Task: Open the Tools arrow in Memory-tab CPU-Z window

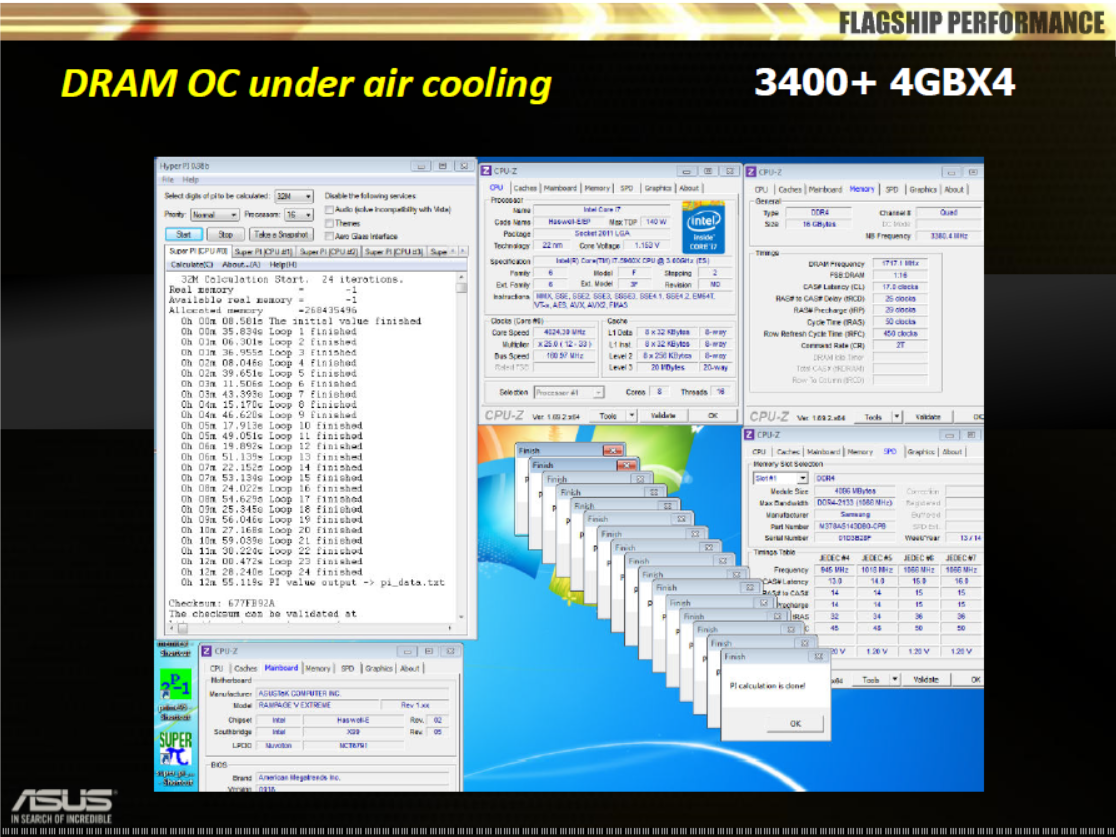Action: [897, 416]
